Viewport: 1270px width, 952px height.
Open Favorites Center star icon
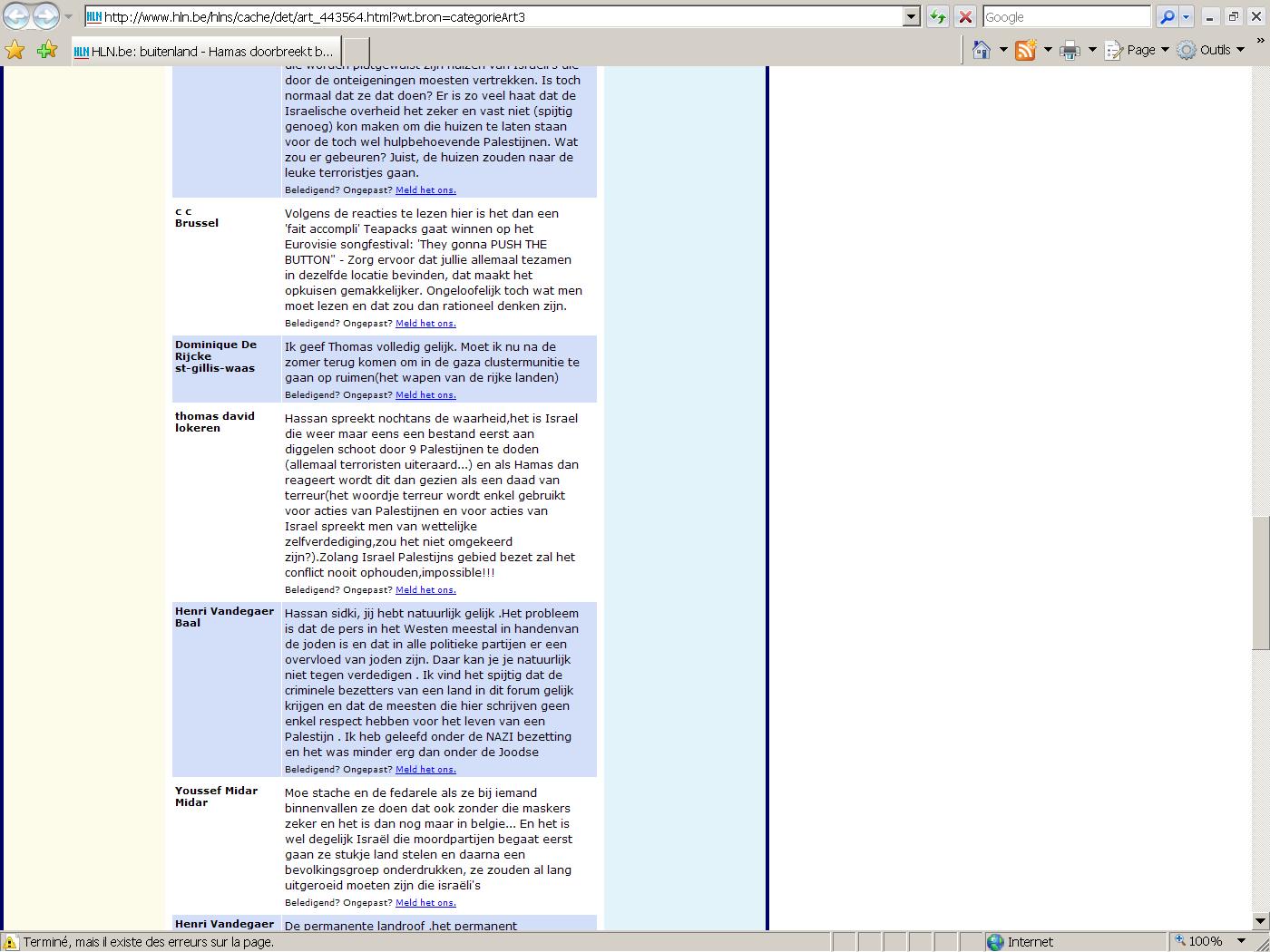[15, 50]
